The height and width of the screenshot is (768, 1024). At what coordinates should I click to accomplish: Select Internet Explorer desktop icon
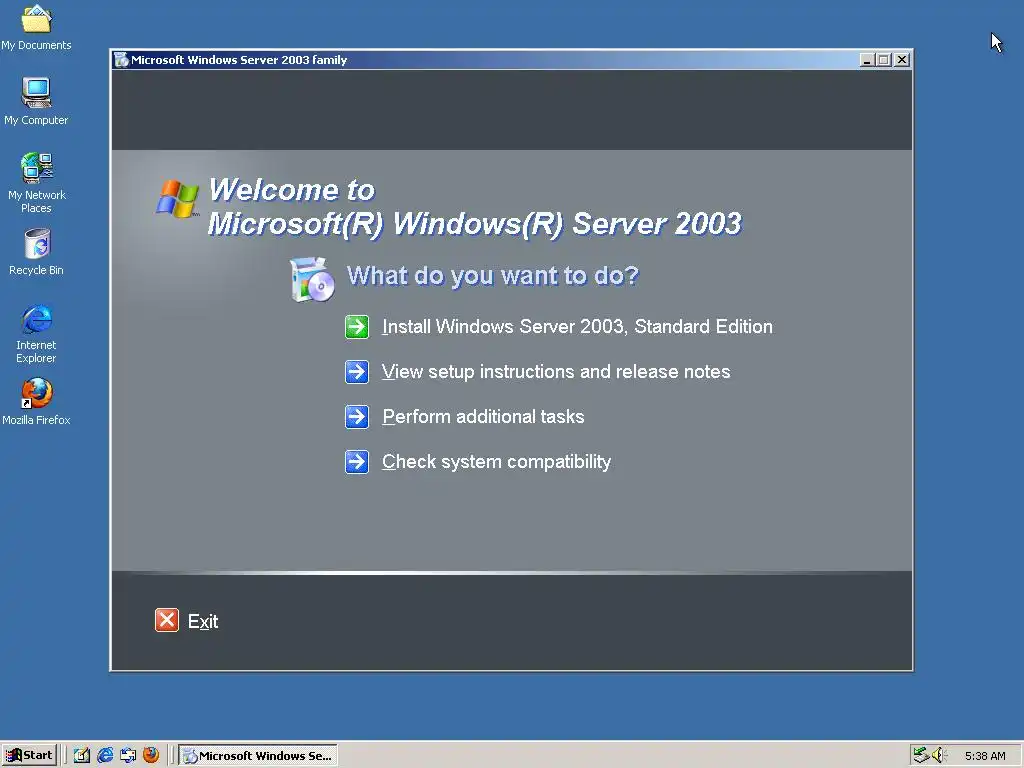coord(36,334)
